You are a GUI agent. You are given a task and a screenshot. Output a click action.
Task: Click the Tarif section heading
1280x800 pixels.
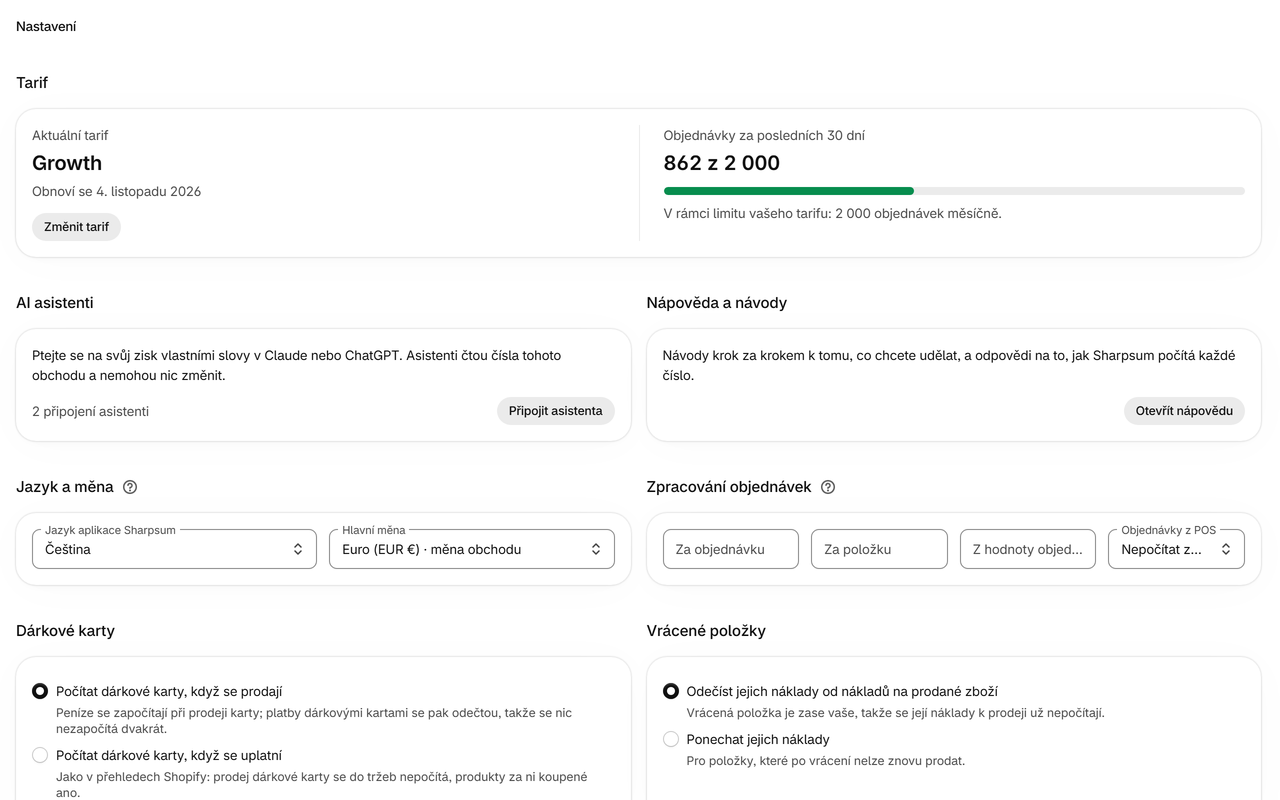coord(32,83)
